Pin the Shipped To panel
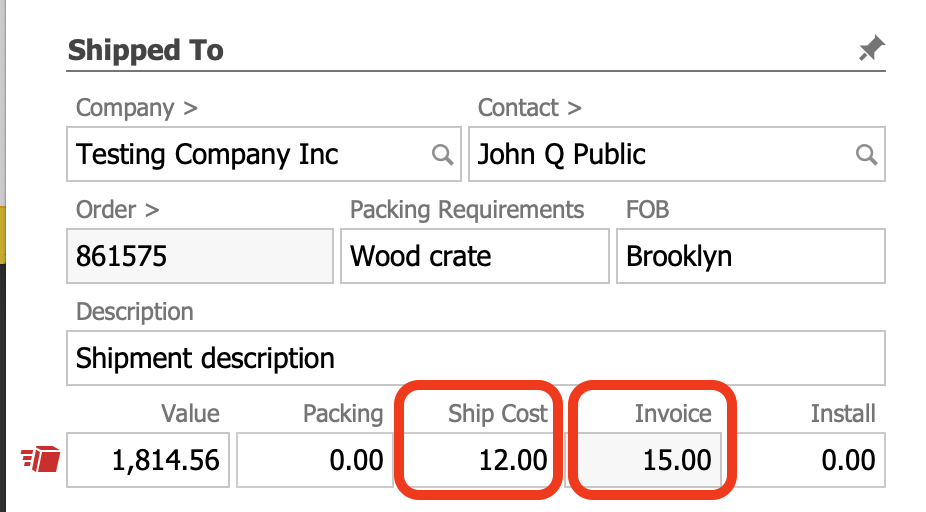The width and height of the screenshot is (926, 512). pos(871,48)
